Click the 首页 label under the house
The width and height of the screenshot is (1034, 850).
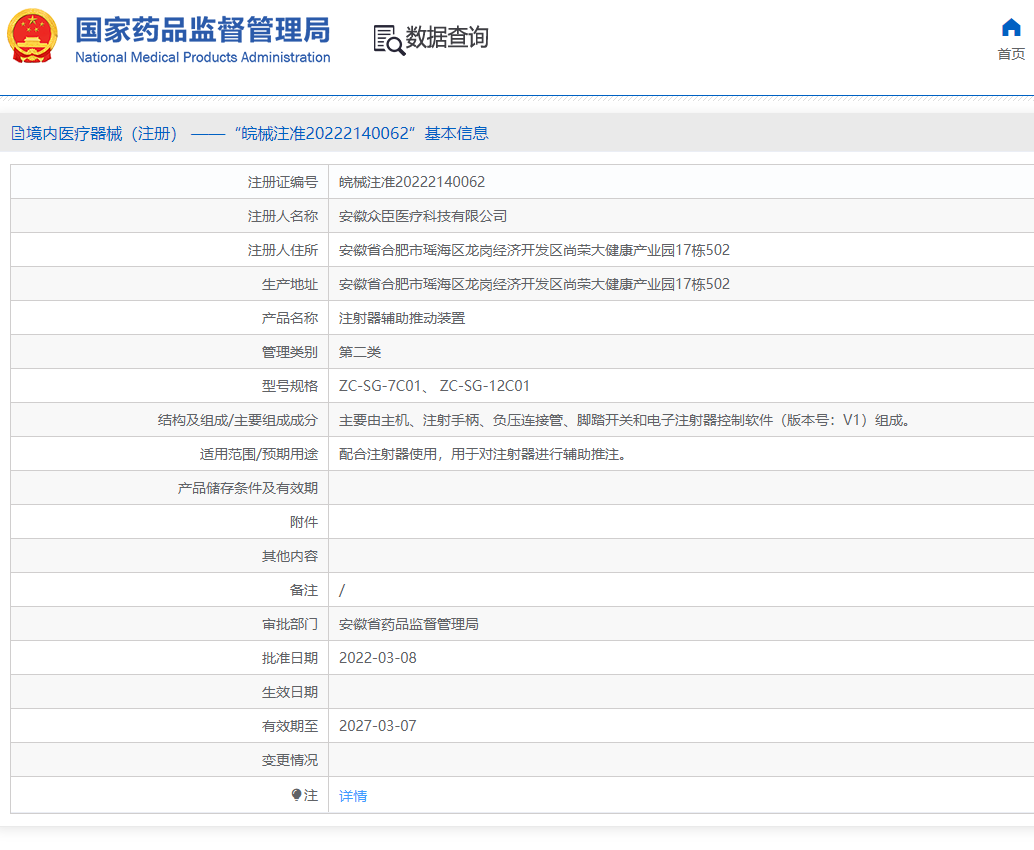coord(1011,54)
